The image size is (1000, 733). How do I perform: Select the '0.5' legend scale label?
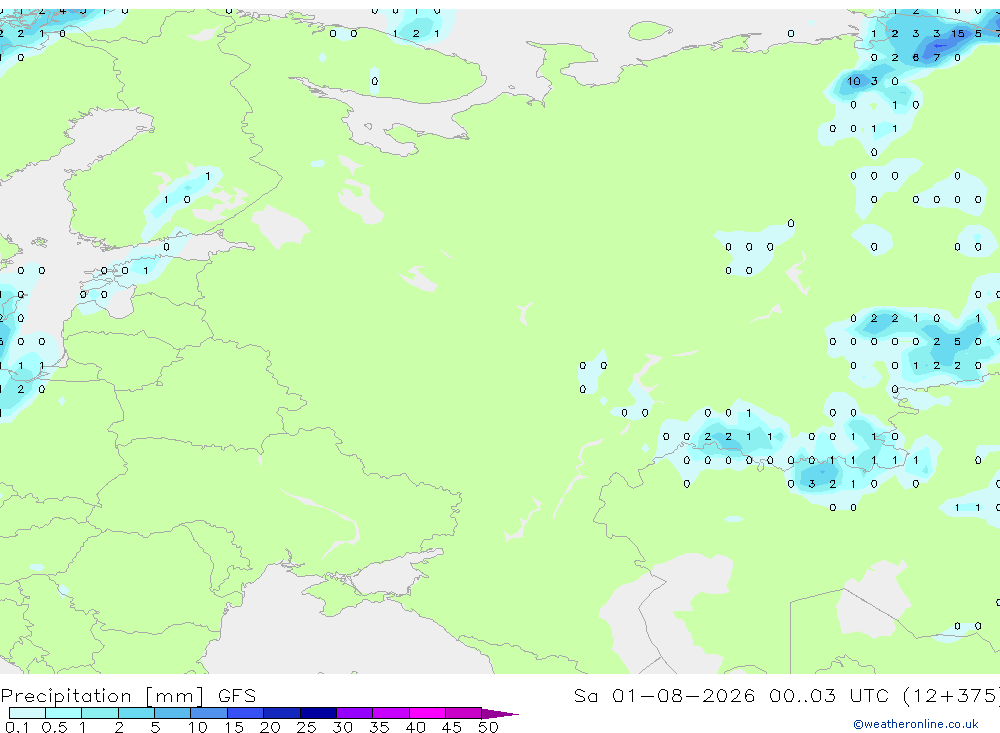[x=54, y=727]
